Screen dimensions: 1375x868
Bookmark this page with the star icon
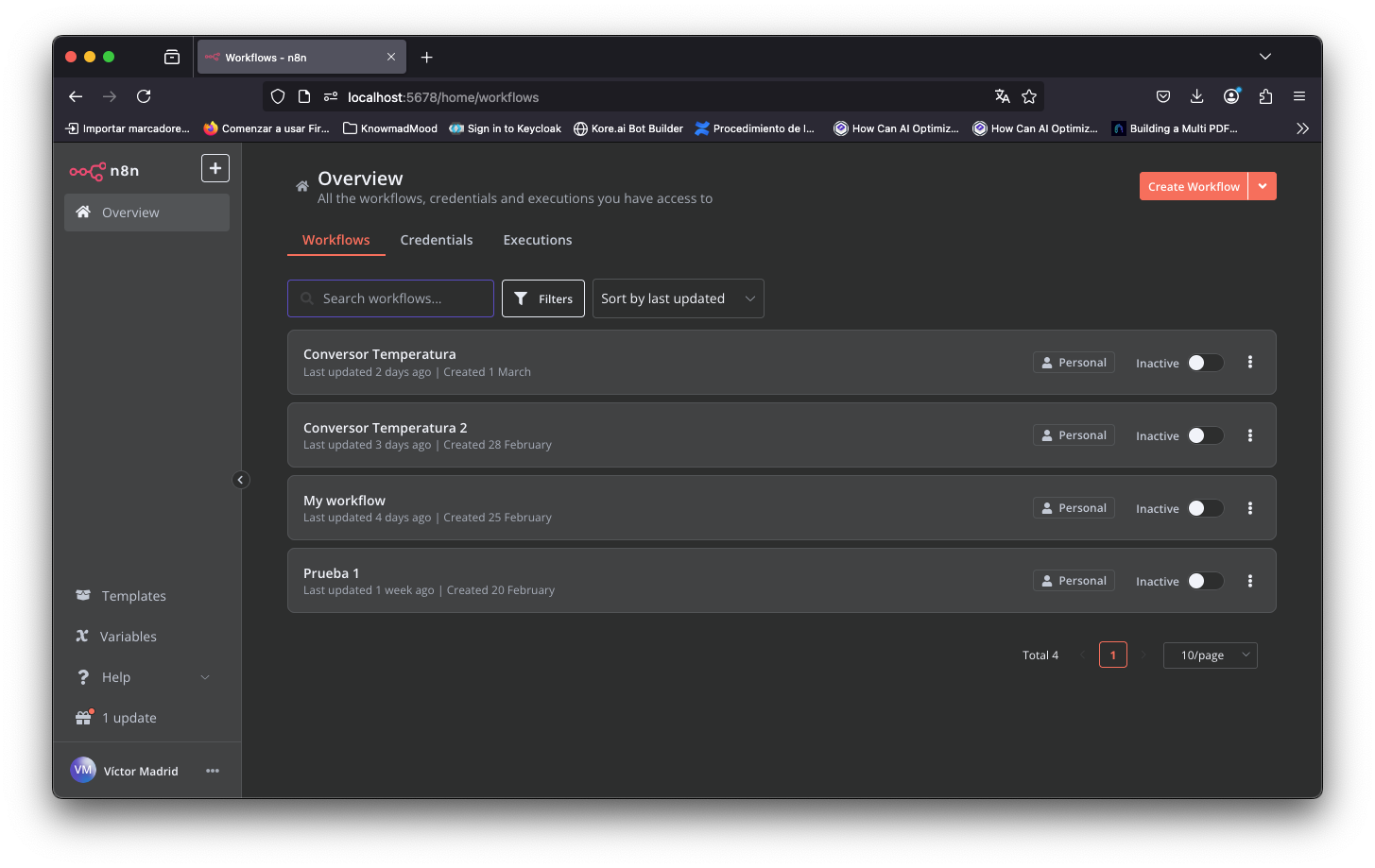point(1029,96)
